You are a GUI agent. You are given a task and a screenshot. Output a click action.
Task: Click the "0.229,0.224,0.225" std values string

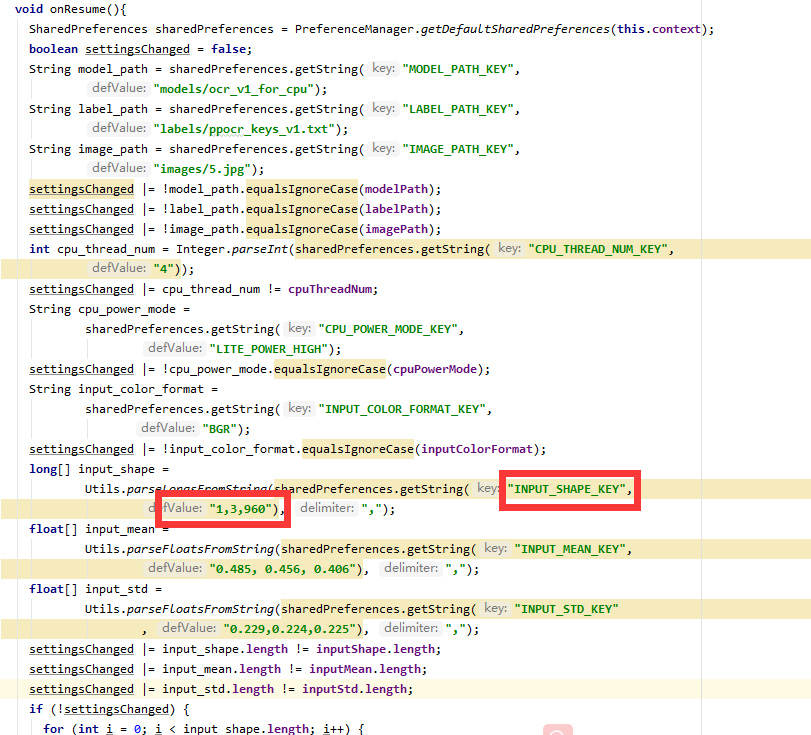pos(288,628)
